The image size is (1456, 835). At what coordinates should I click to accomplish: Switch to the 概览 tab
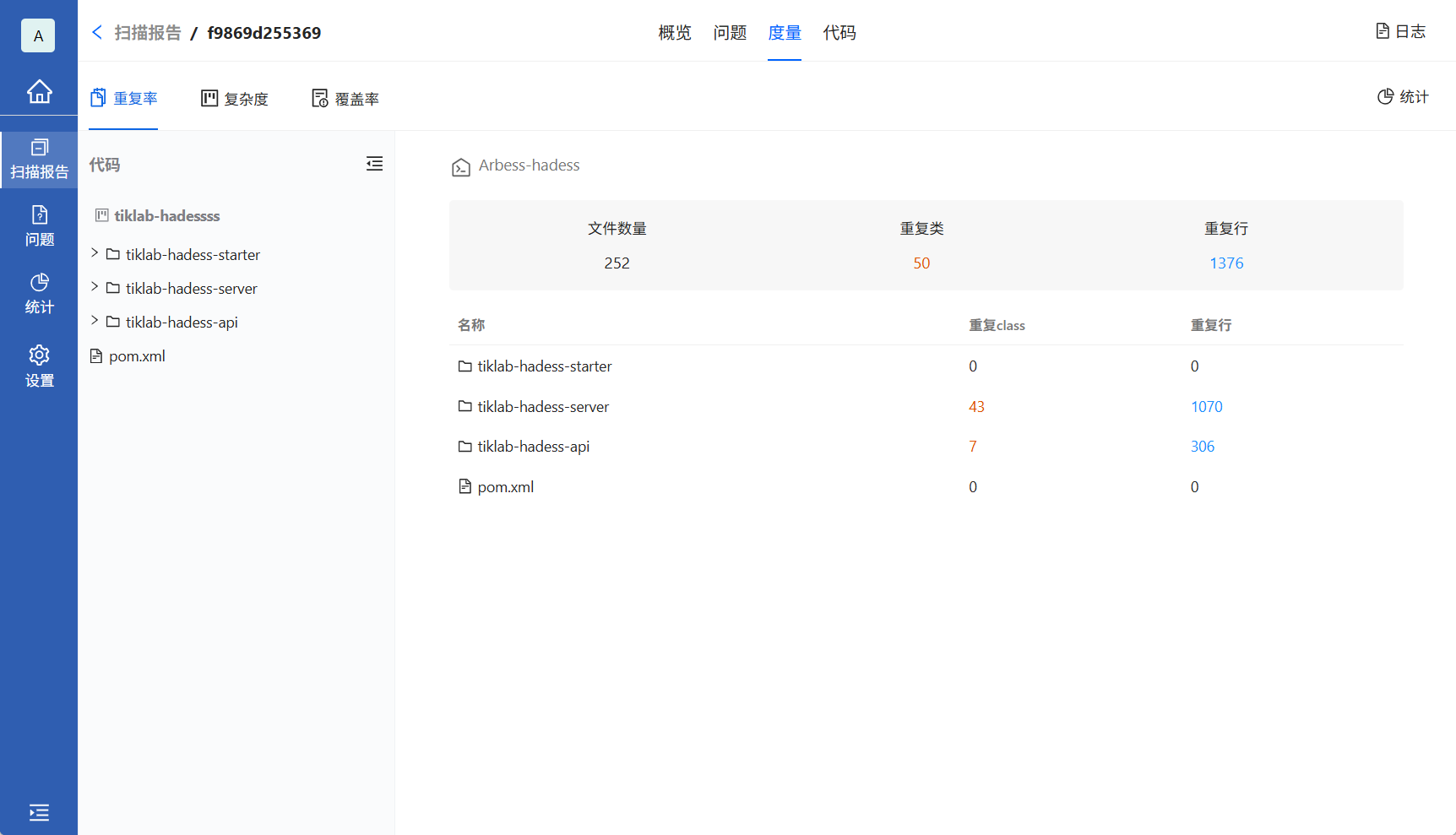[675, 32]
